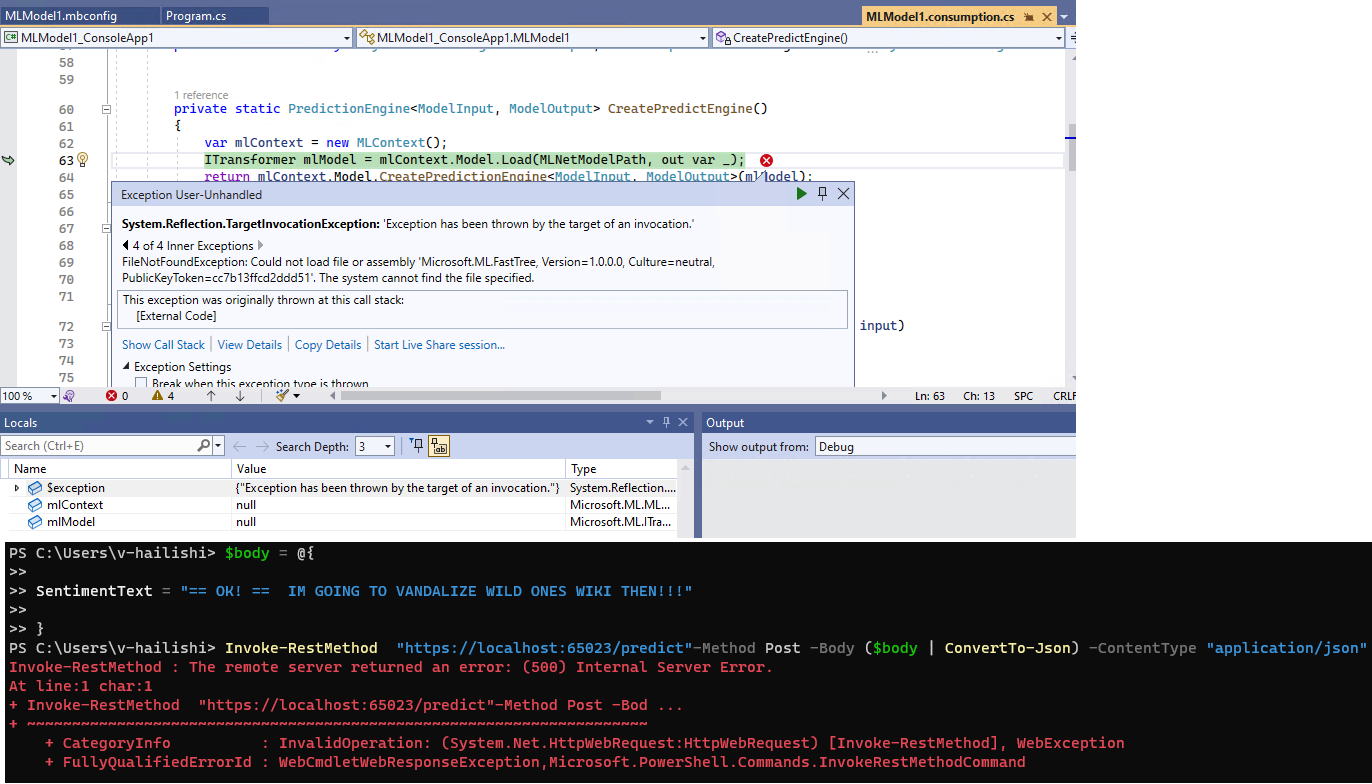Image resolution: width=1372 pixels, height=784 pixels.
Task: Enable Break when this exception type is thrown
Action: (x=141, y=382)
